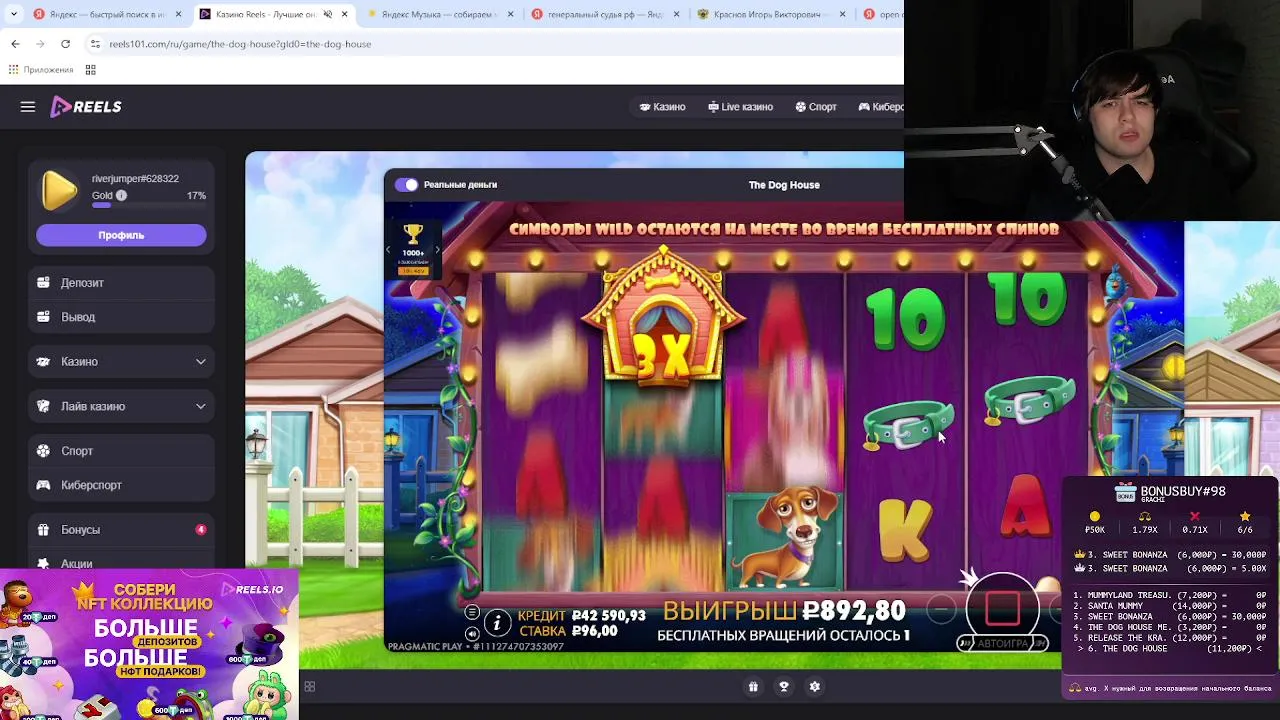
Task: Open Бонусы in the sidebar
Action: (x=121, y=530)
